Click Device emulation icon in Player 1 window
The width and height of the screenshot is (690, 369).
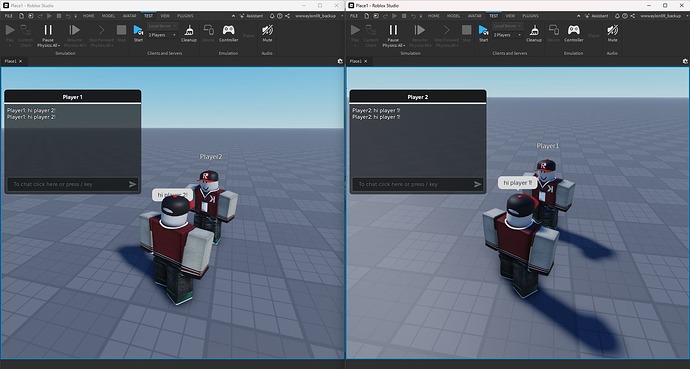tap(209, 30)
